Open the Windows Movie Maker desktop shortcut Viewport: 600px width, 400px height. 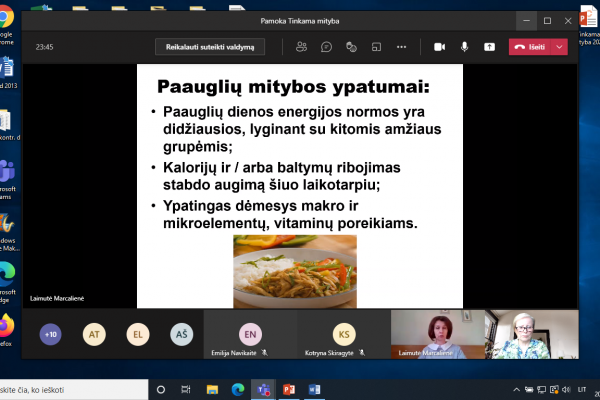(x=8, y=232)
